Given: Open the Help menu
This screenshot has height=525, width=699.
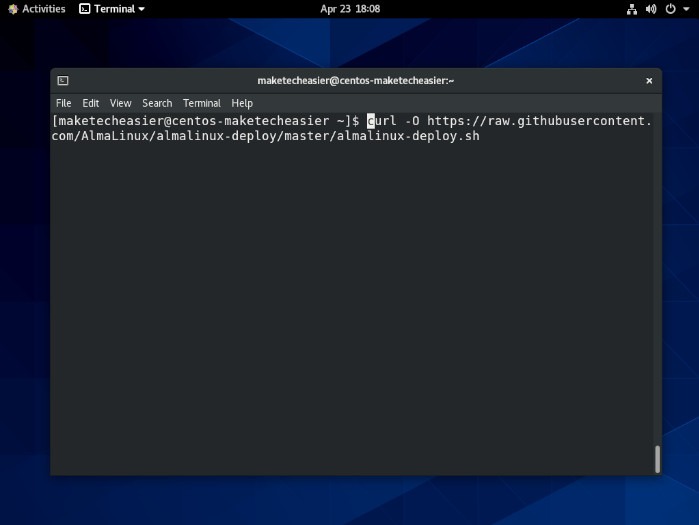Looking at the screenshot, I should pos(242,103).
